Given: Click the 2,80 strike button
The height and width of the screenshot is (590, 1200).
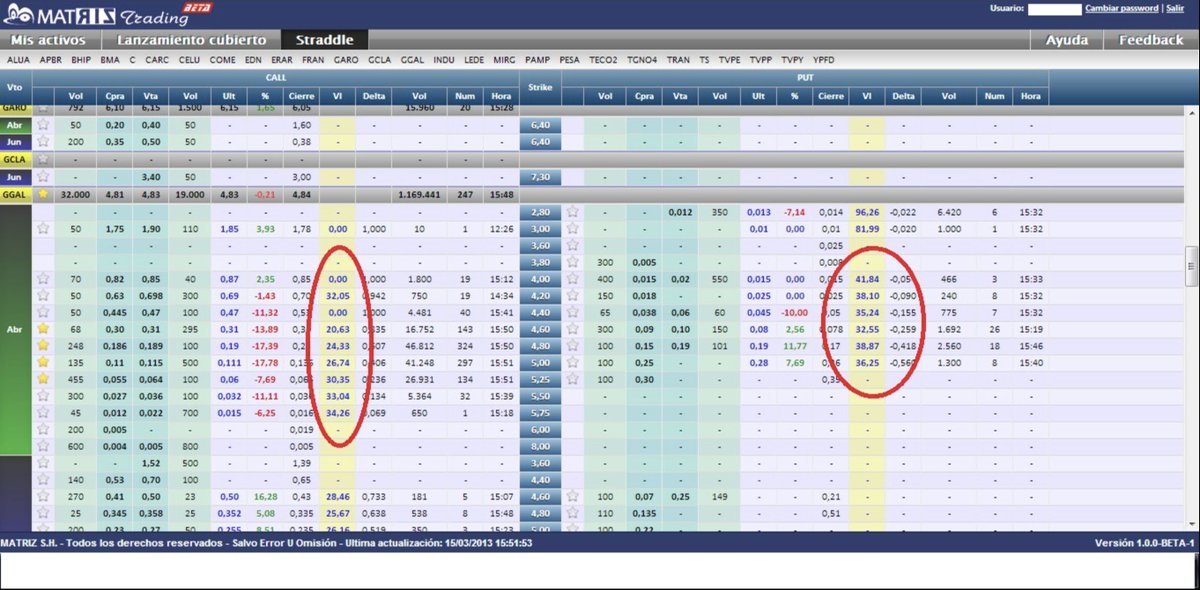Looking at the screenshot, I should pos(540,212).
